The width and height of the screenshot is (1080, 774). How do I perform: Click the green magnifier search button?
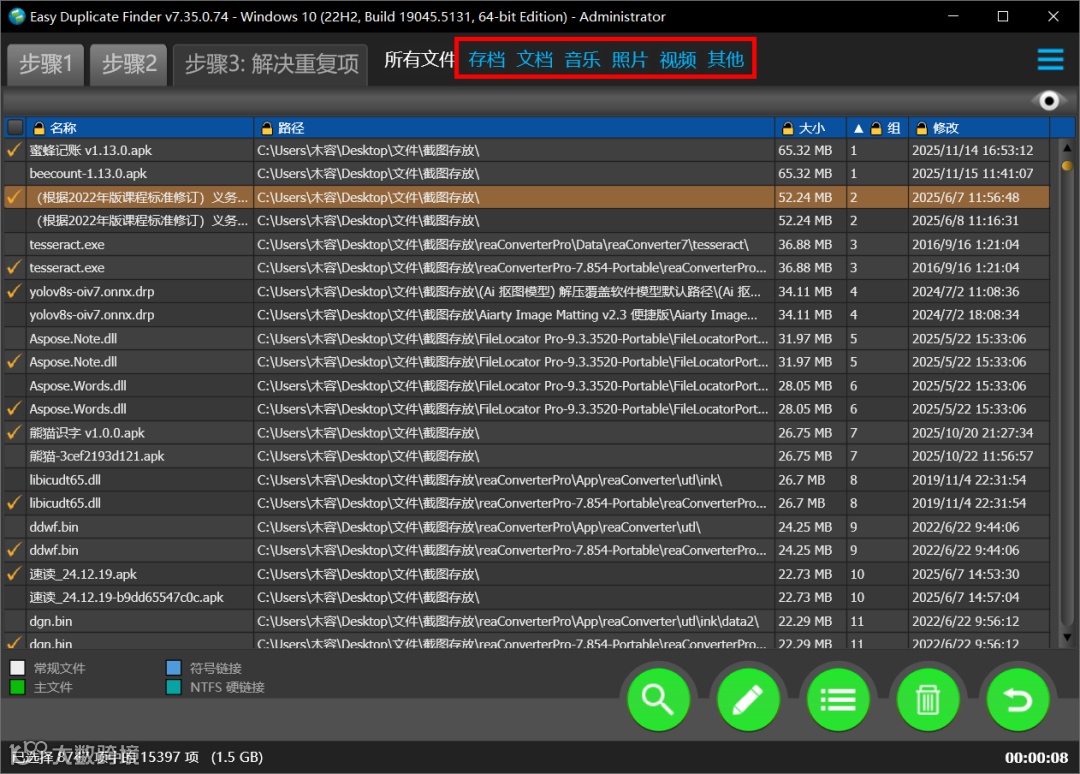[x=658, y=700]
